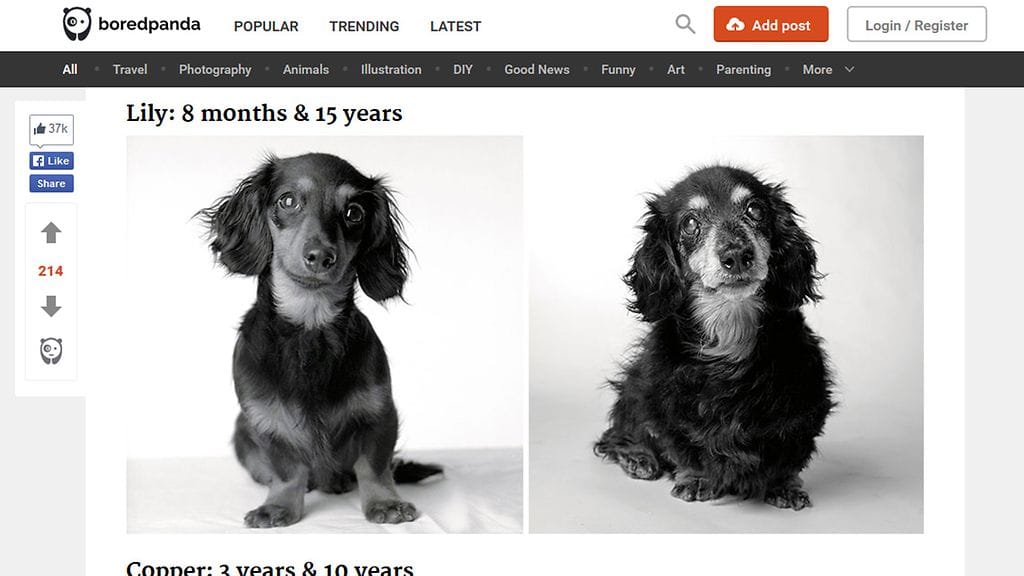Expand the More categories dropdown

click(828, 69)
